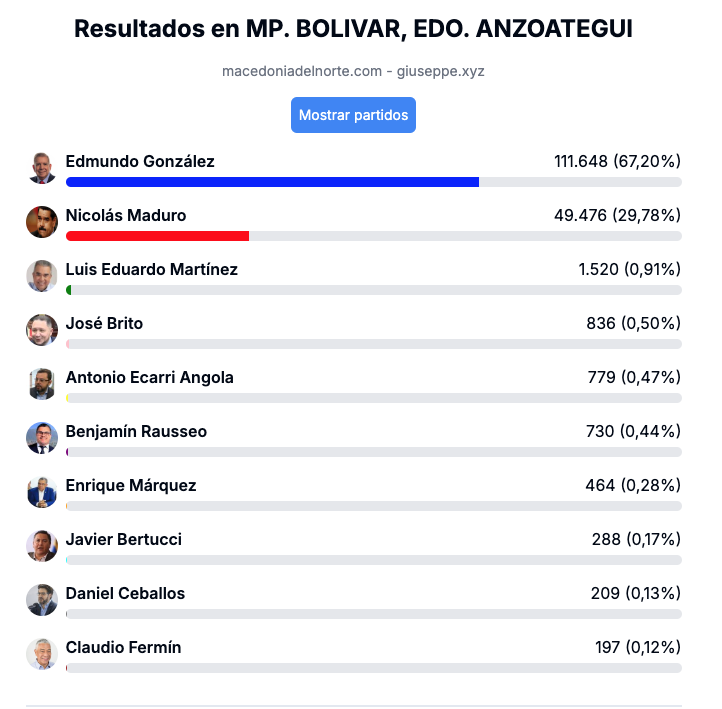Click the Resultados en MP. BOLIVAR heading
Viewport: 722px width, 709px height.
[x=353, y=29]
